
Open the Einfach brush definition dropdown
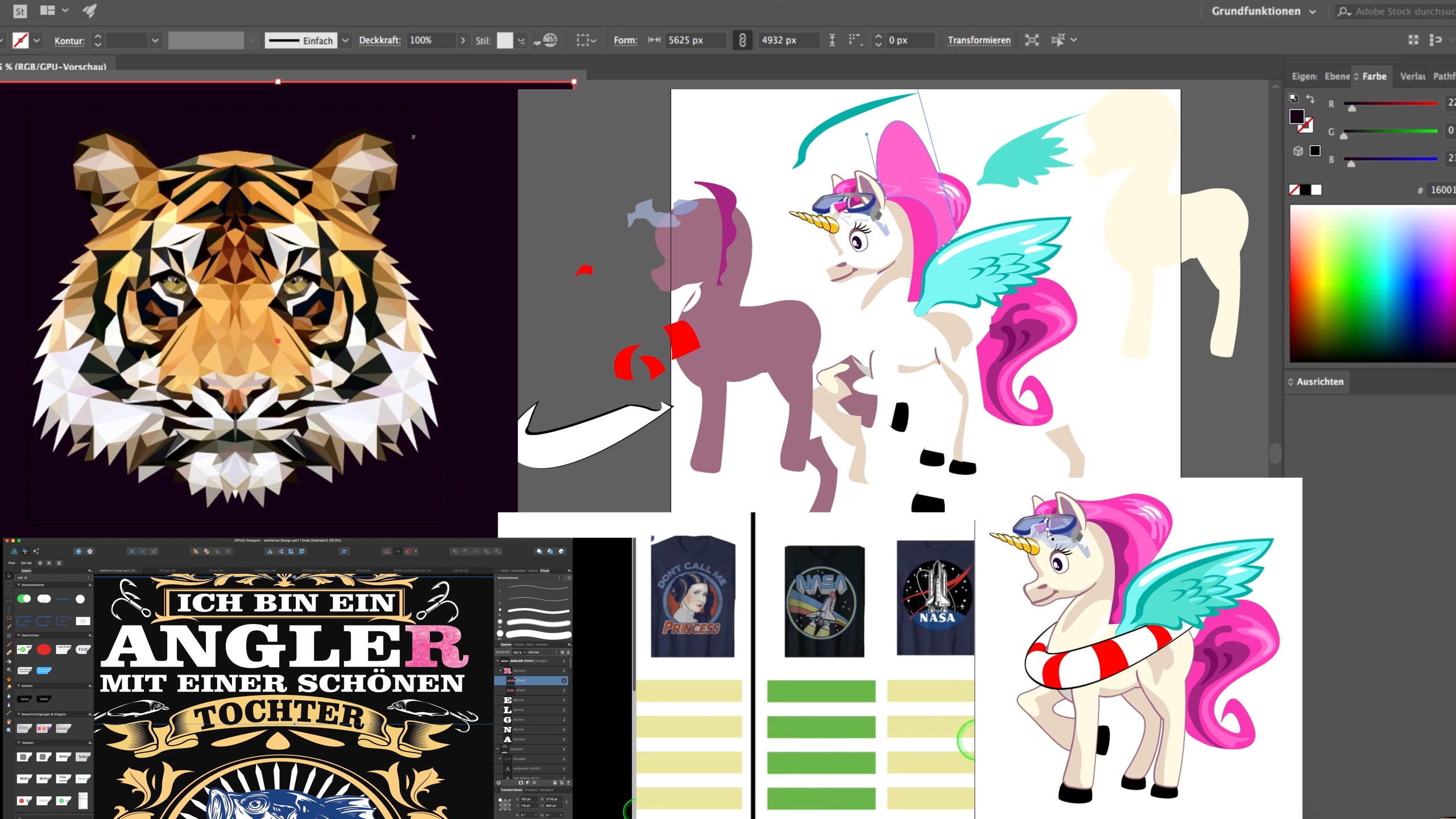(x=345, y=40)
